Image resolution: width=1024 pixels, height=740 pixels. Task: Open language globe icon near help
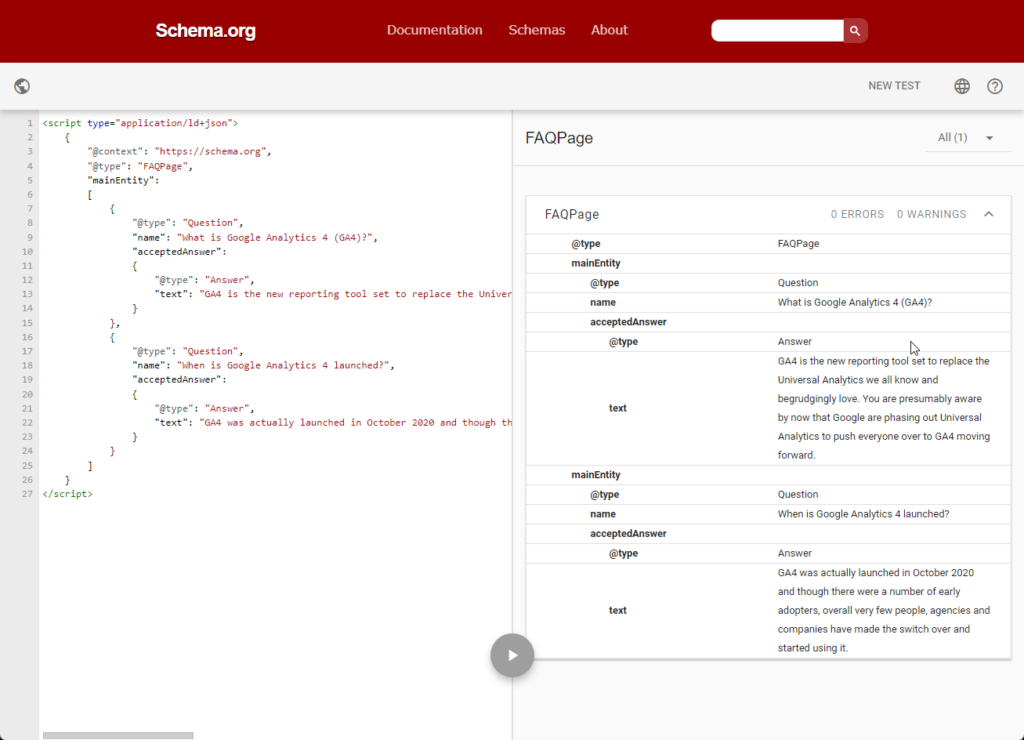(962, 86)
